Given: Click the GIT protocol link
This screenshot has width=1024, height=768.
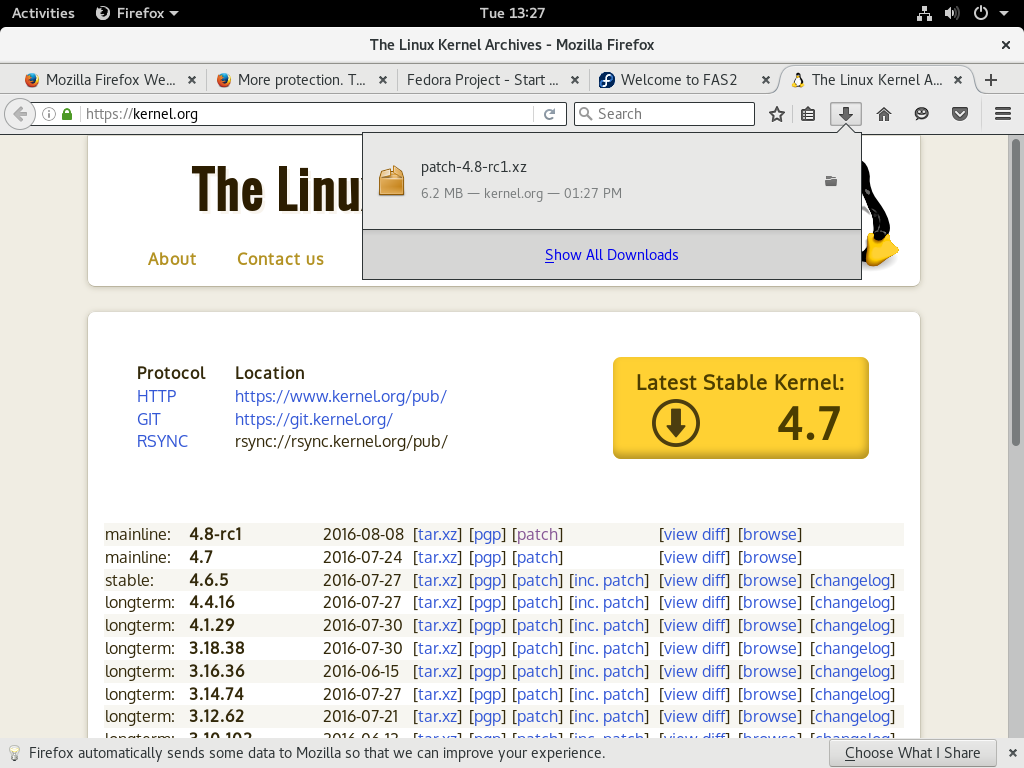Looking at the screenshot, I should 148,419.
